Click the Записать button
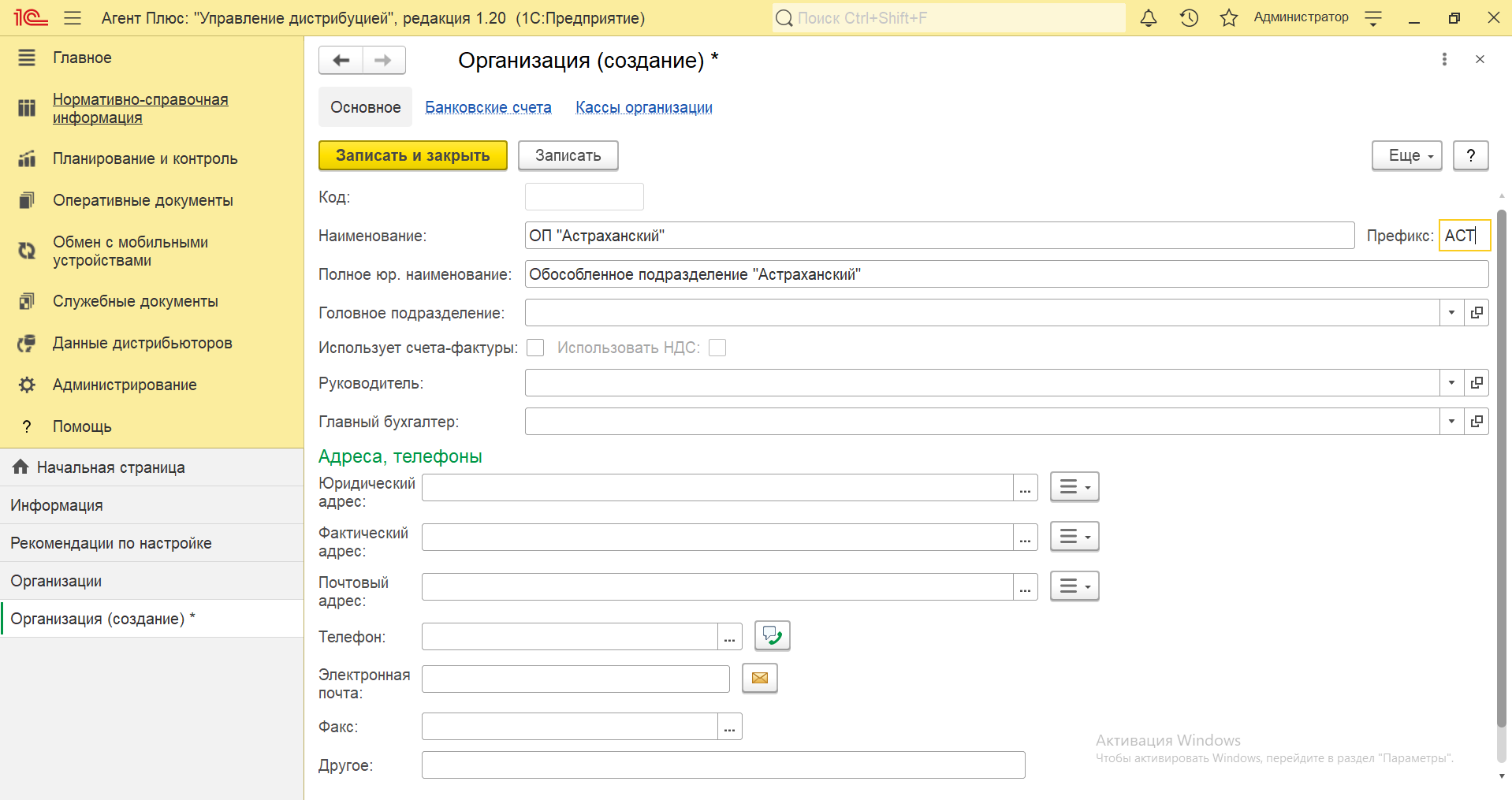 click(x=568, y=155)
